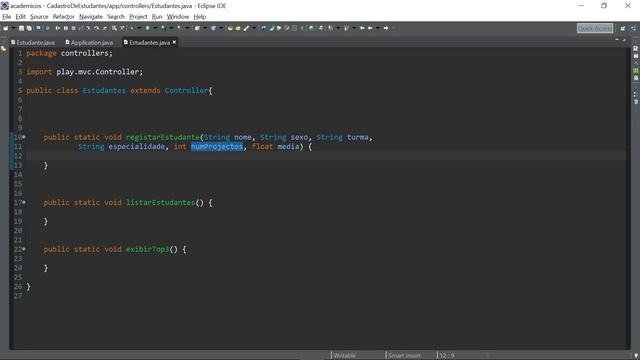This screenshot has height=360, width=640.
Task: Click the 12 : 9 cursor position
Action: [x=447, y=356]
